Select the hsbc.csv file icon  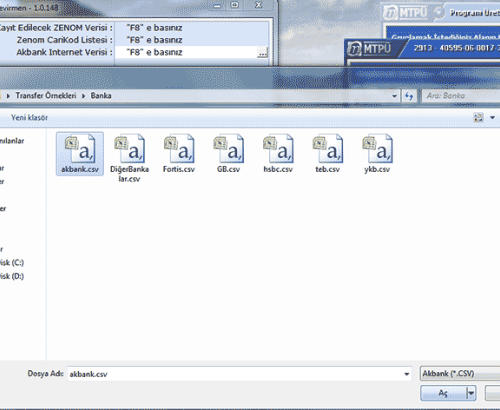pyautogui.click(x=278, y=149)
